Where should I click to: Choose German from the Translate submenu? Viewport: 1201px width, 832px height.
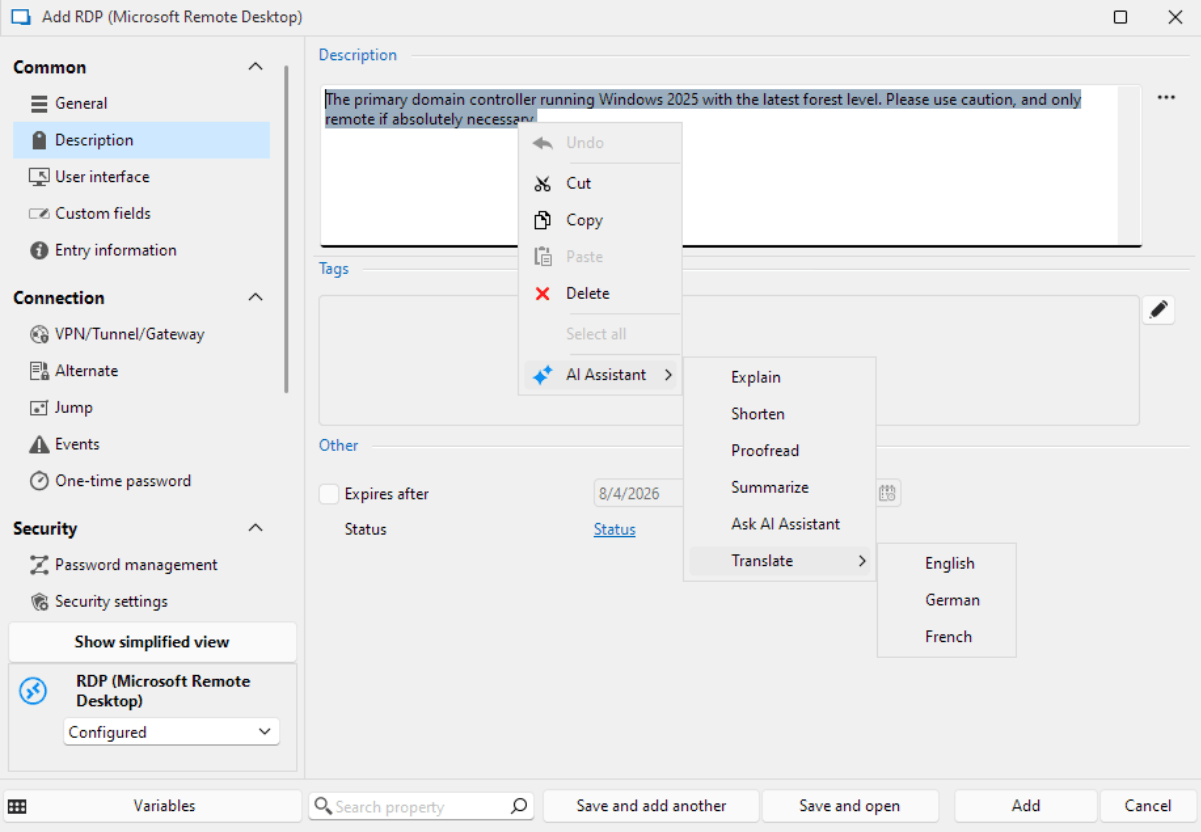pyautogui.click(x=951, y=600)
